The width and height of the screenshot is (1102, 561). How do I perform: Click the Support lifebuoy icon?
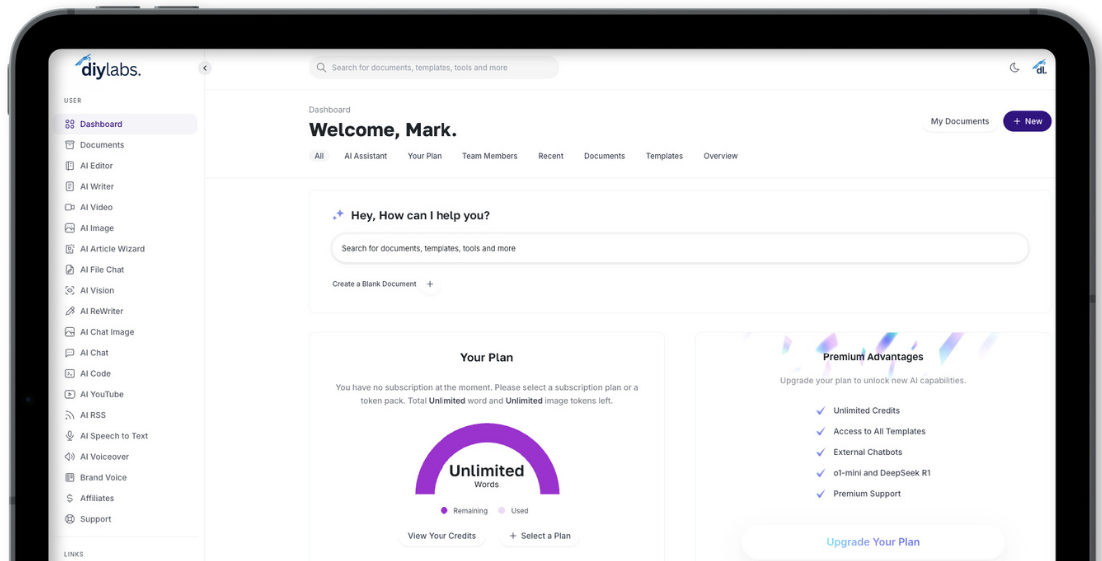click(x=70, y=519)
